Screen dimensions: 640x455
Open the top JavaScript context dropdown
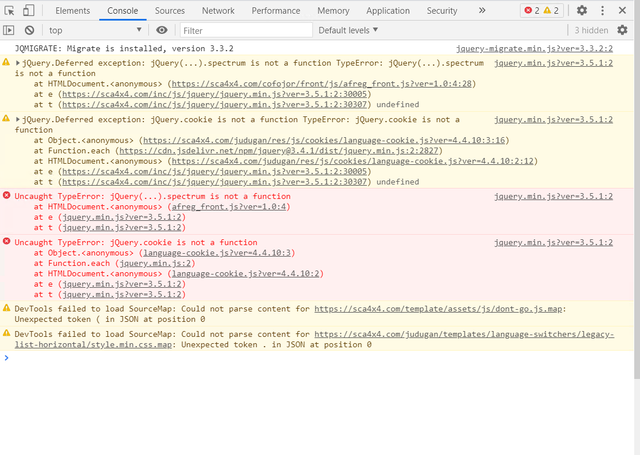point(95,30)
